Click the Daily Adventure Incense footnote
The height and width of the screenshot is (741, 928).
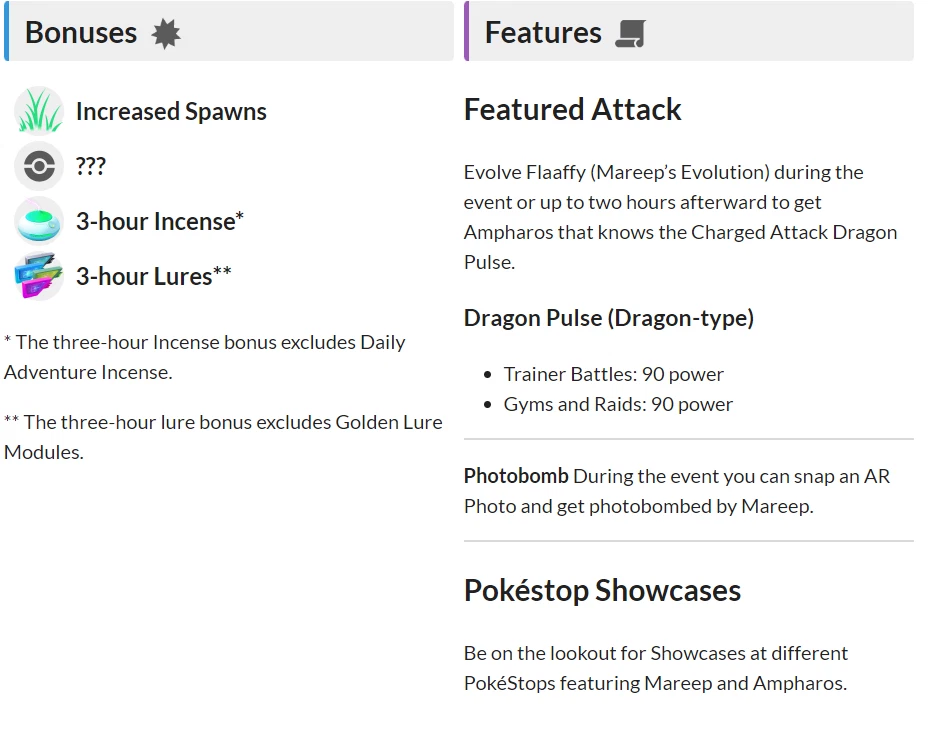click(205, 357)
